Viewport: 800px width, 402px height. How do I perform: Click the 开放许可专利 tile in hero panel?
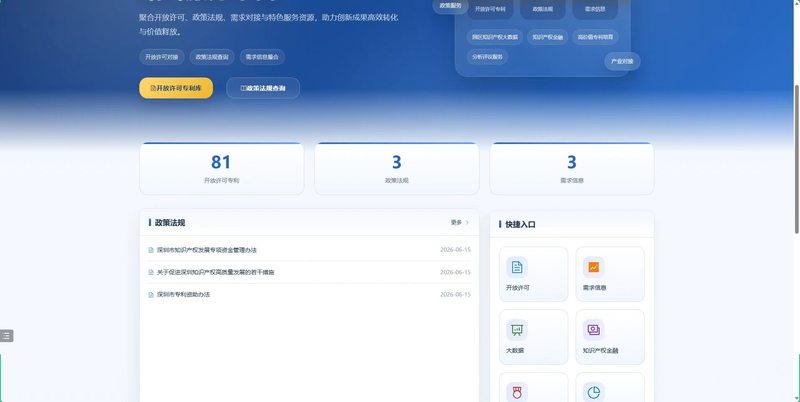[x=490, y=9]
